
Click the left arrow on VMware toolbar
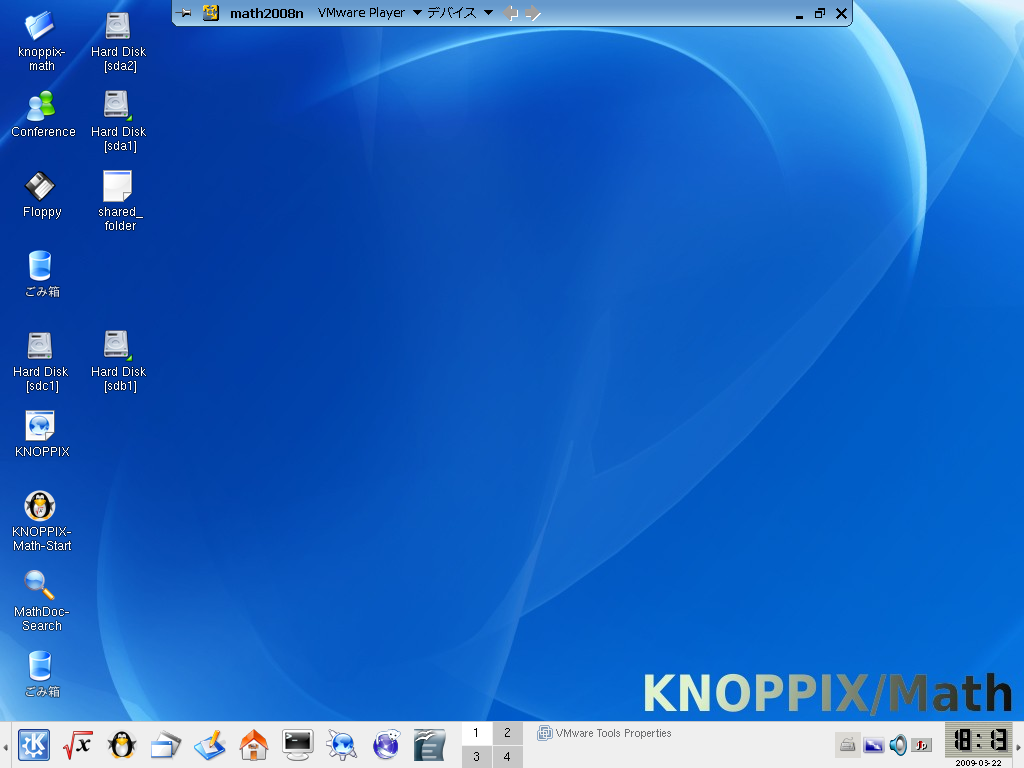pos(511,13)
